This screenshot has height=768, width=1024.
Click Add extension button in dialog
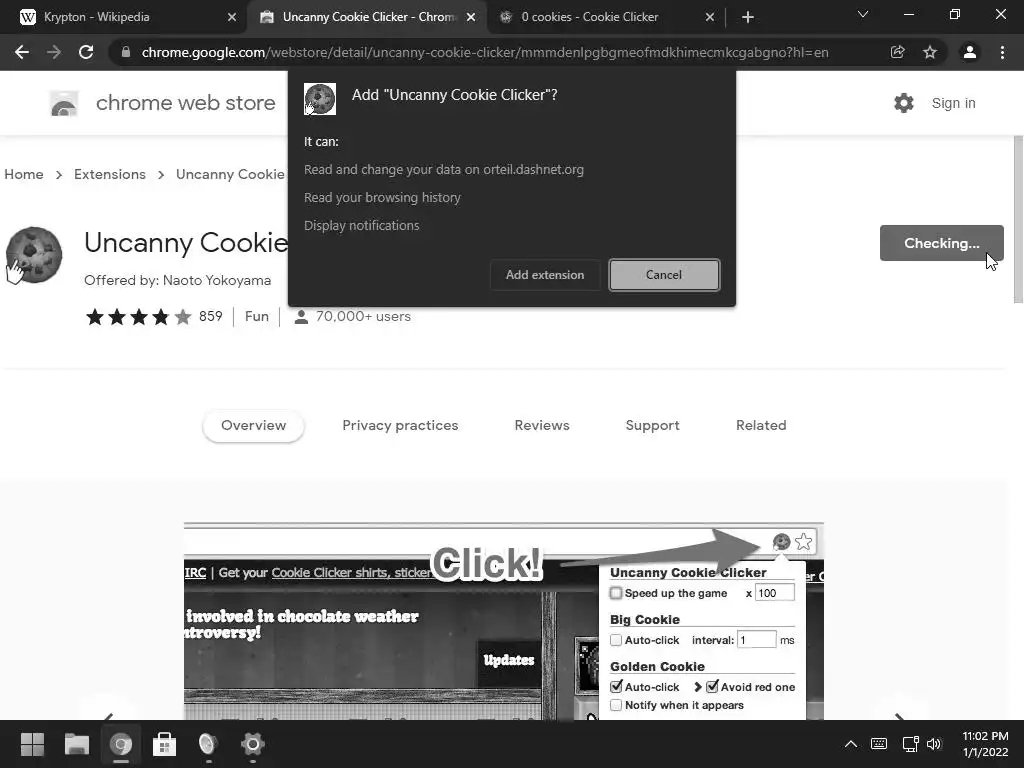click(x=545, y=275)
